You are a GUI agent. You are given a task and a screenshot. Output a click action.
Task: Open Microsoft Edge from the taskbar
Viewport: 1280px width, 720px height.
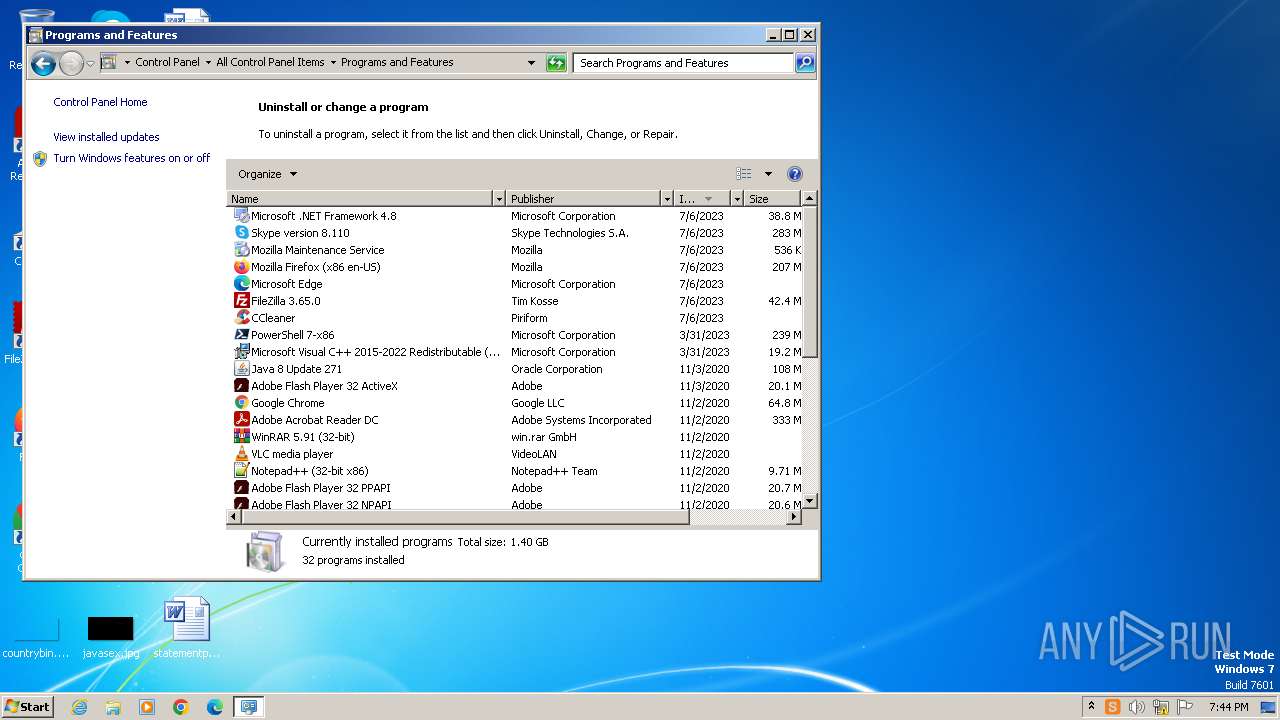pos(215,707)
